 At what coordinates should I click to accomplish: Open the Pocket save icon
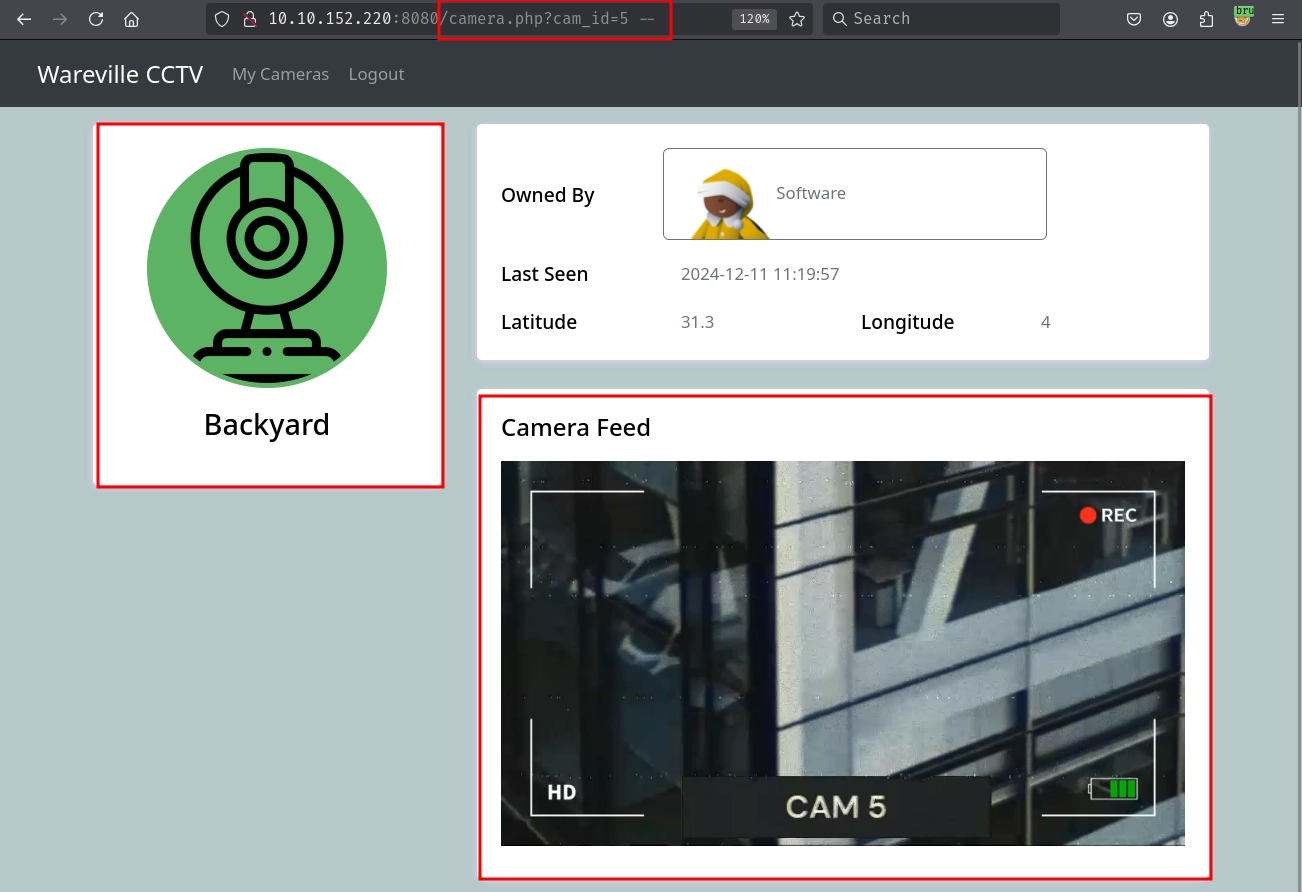click(1134, 19)
